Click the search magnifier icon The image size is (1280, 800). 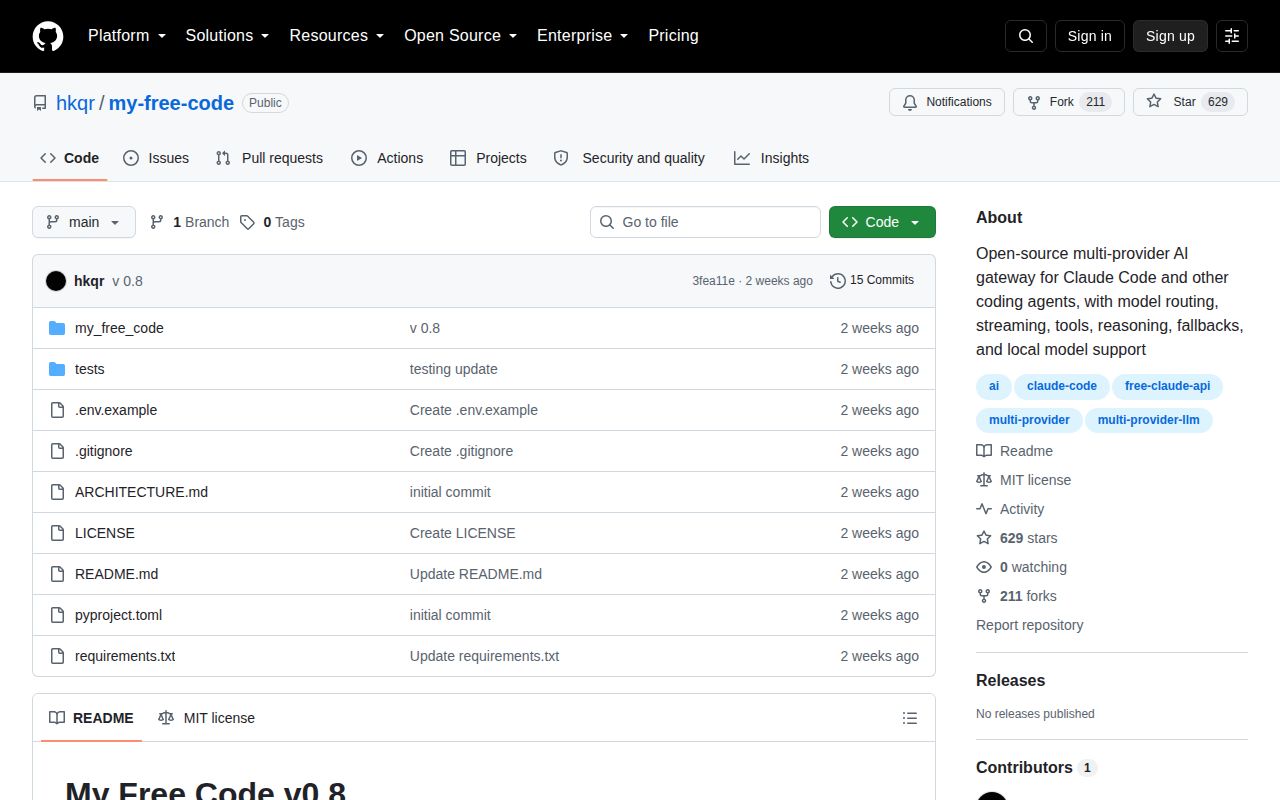[1026, 36]
